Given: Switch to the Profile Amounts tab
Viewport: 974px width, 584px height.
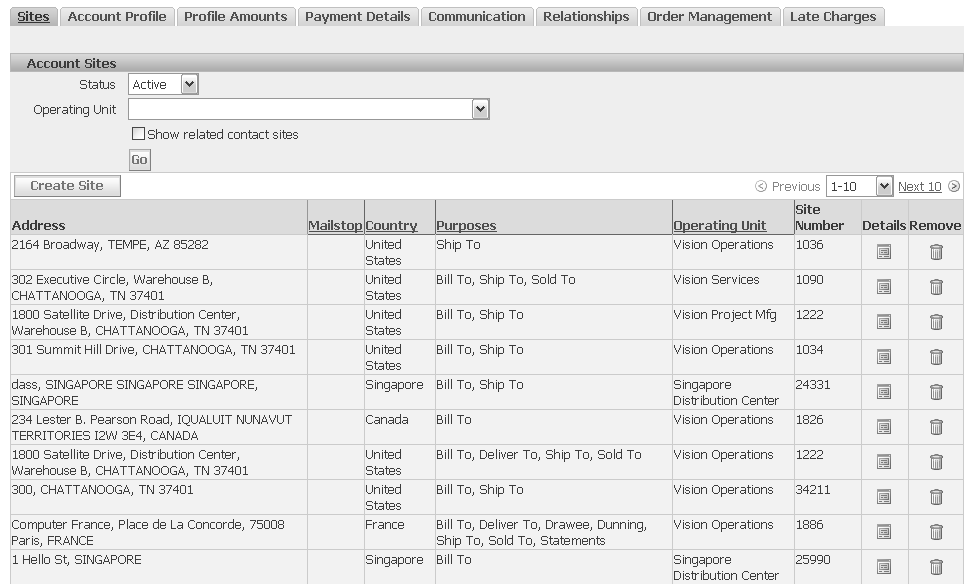Looking at the screenshot, I should [x=235, y=17].
